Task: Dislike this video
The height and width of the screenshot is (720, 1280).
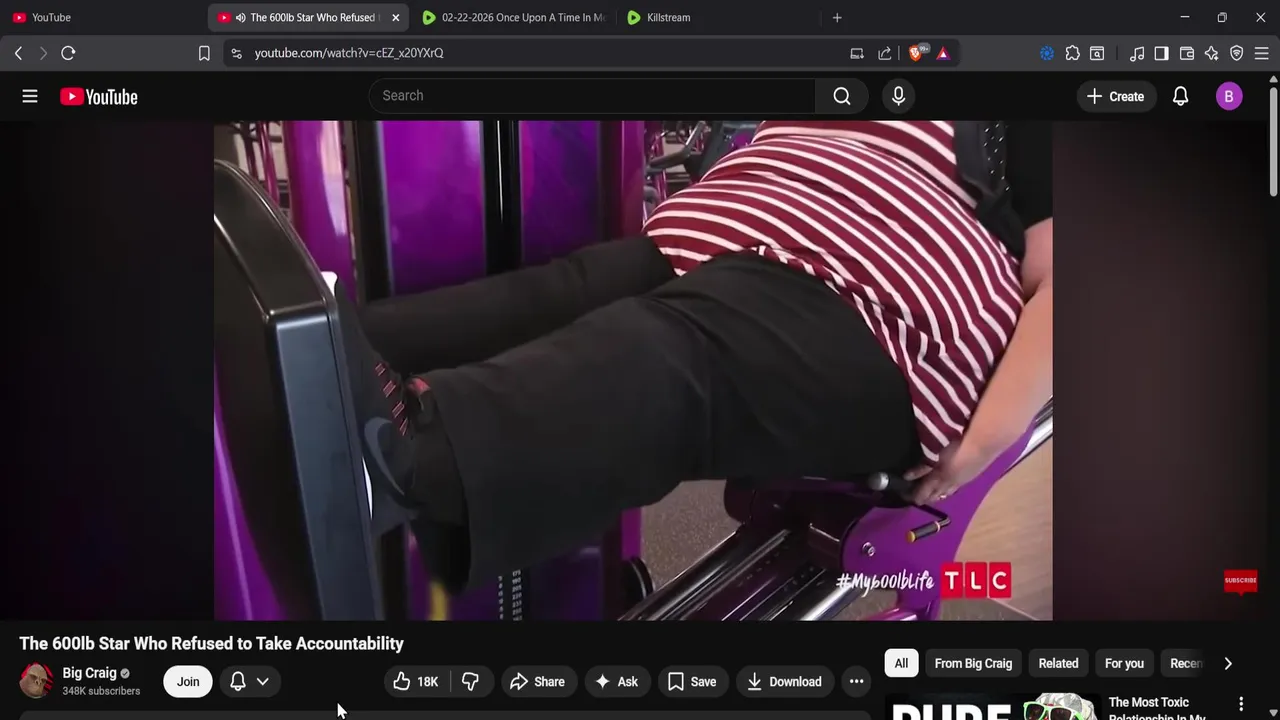Action: point(470,681)
